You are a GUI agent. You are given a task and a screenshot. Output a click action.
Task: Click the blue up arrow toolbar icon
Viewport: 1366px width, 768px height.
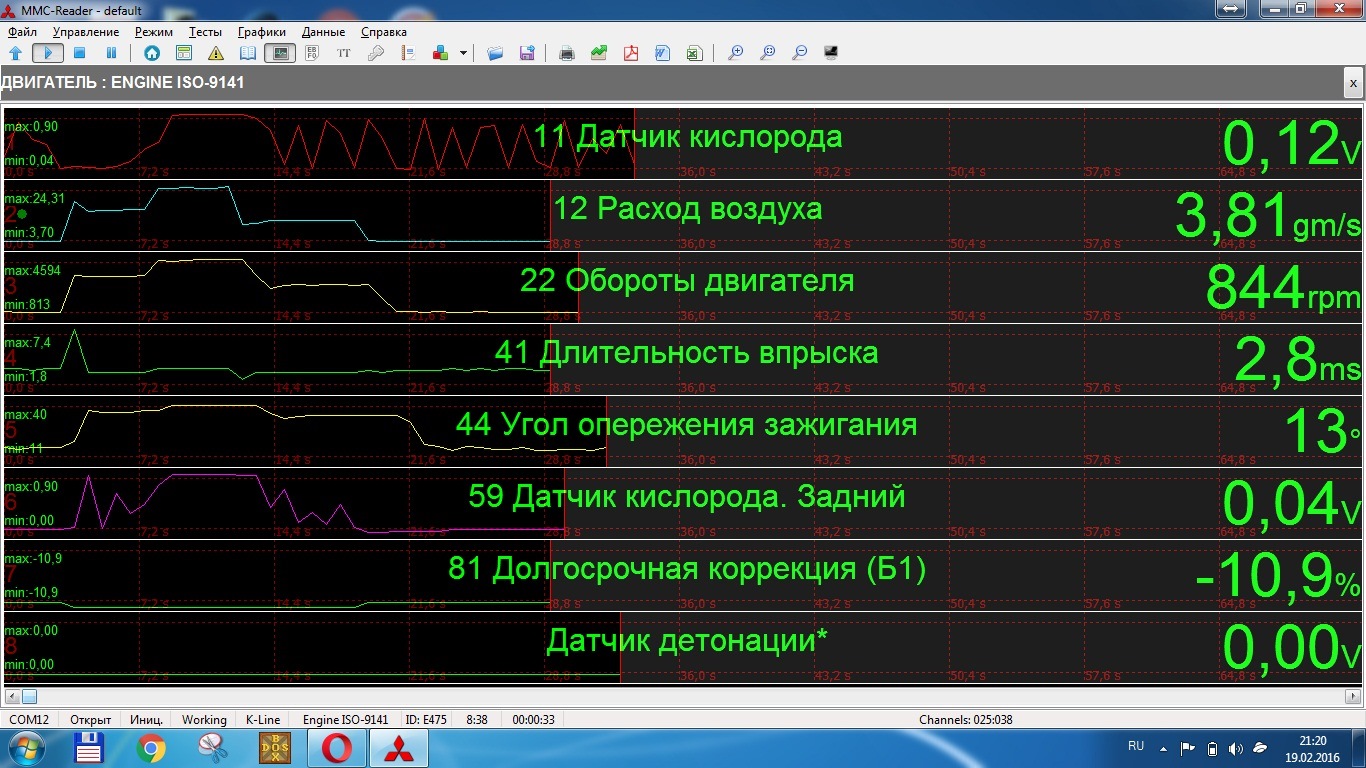[x=16, y=53]
